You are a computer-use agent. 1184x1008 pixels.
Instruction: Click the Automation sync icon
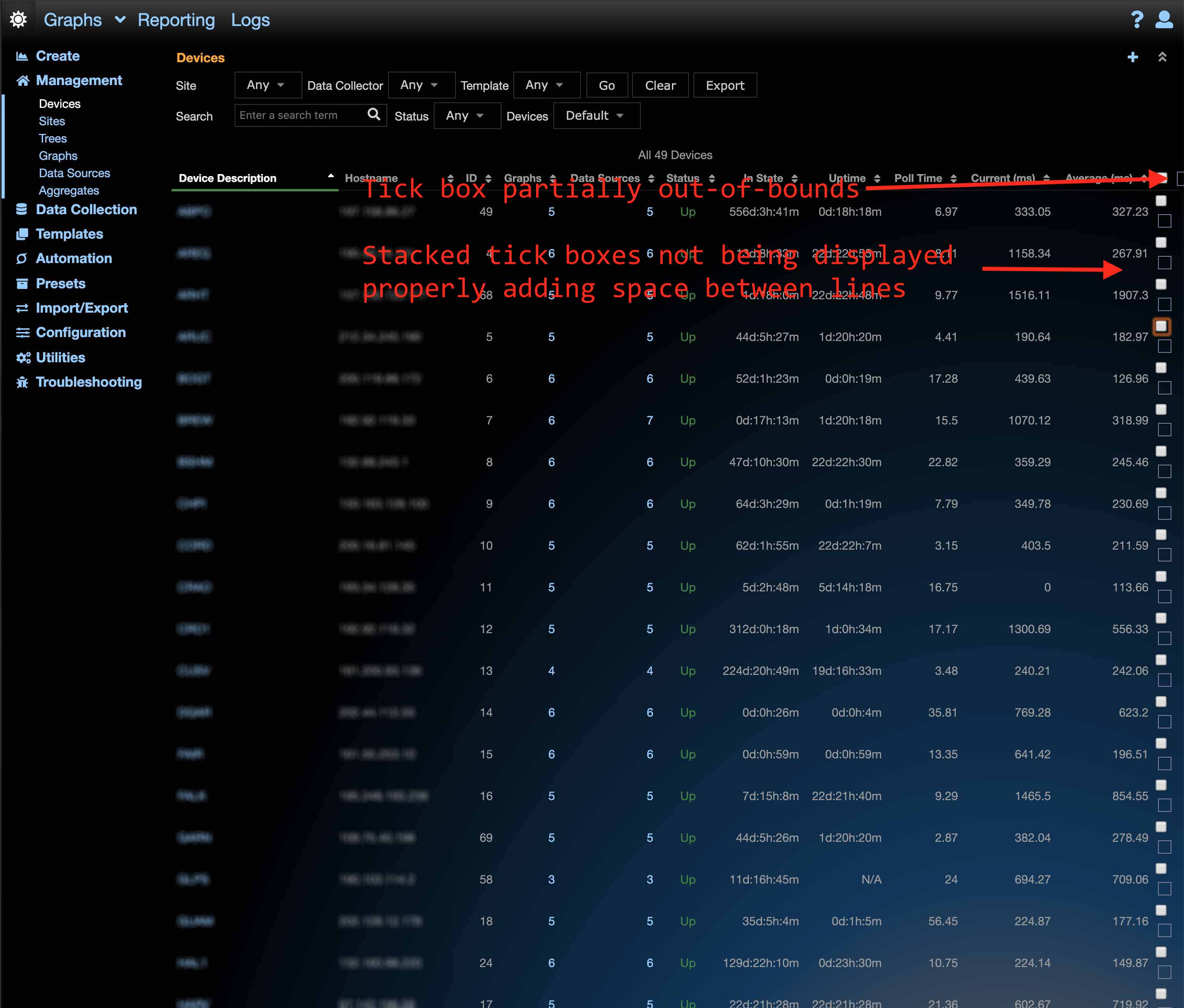click(22, 258)
